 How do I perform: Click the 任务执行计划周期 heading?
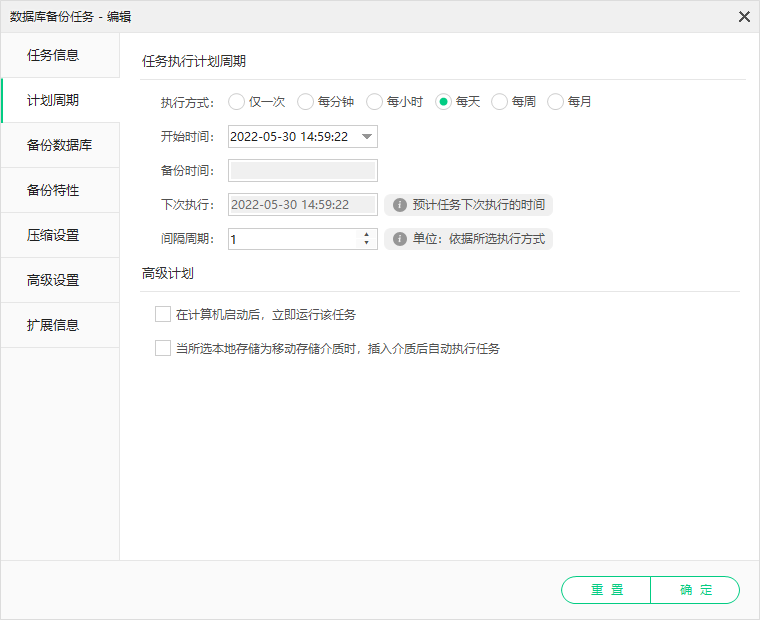point(194,61)
